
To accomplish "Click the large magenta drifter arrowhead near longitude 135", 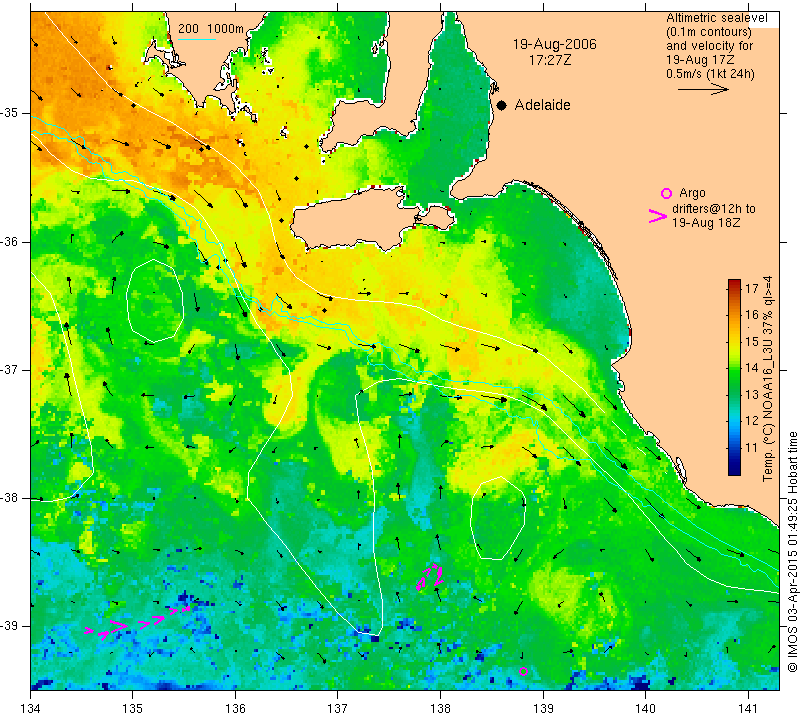I will (x=118, y=626).
